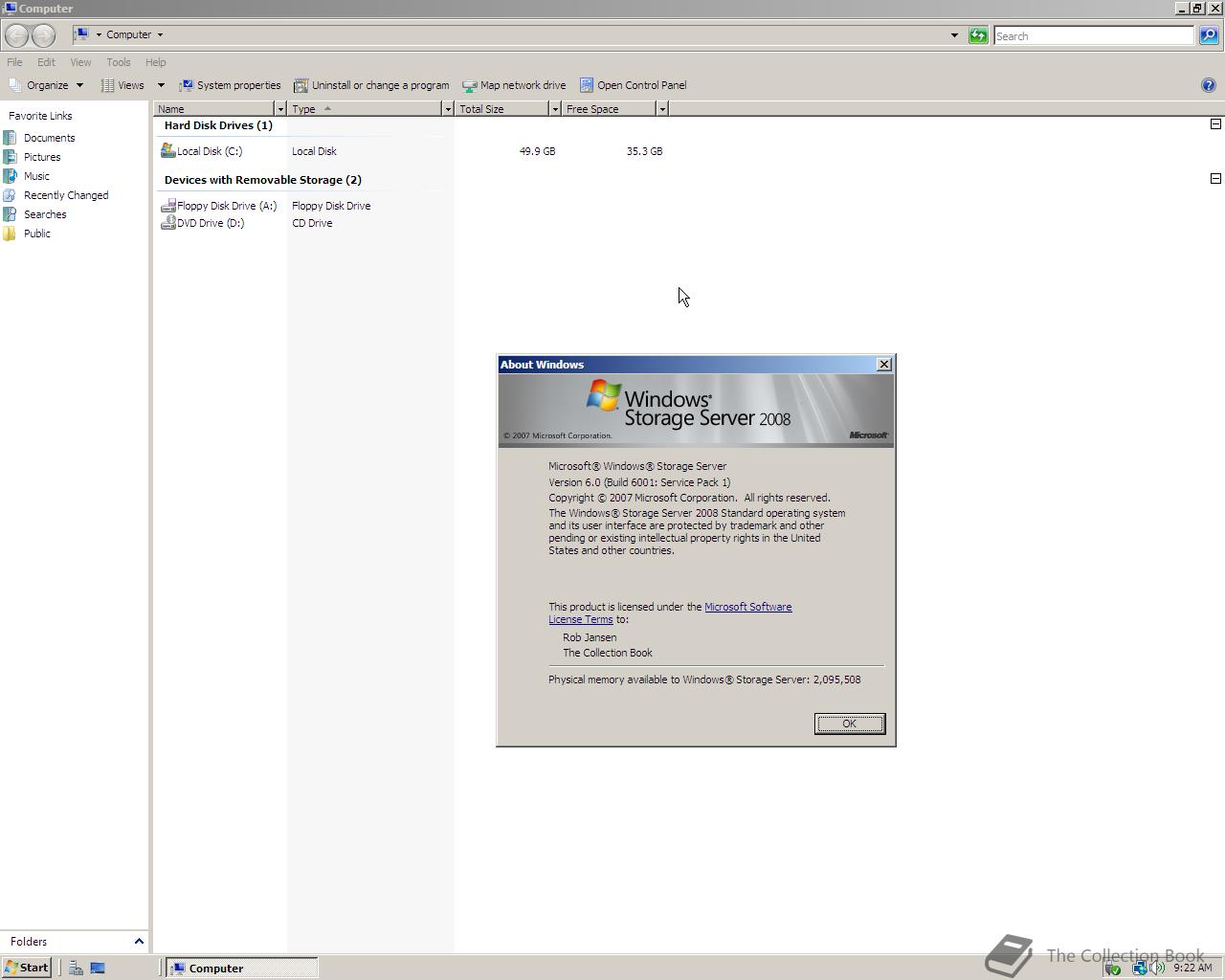Open Recently Changed in Favorite Links

click(x=66, y=195)
